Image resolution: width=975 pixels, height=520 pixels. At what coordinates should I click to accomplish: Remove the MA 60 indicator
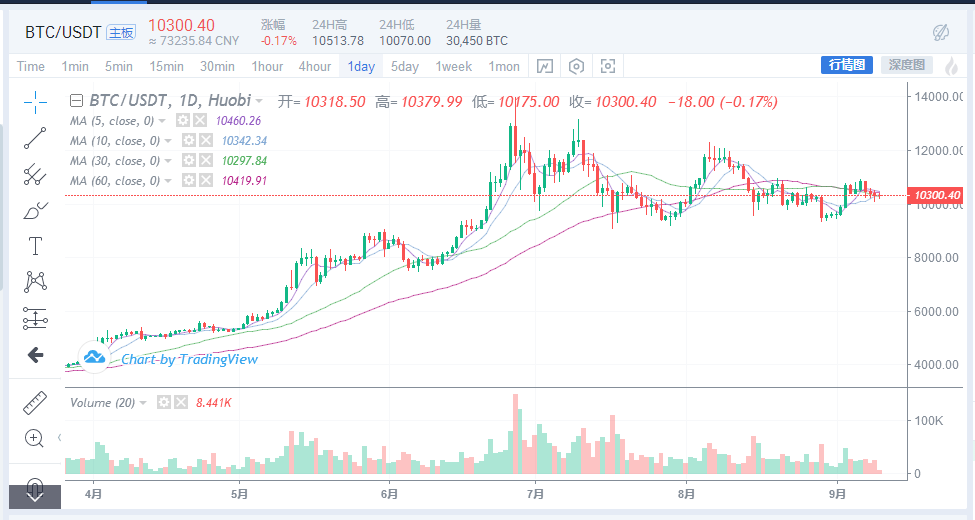[206, 180]
